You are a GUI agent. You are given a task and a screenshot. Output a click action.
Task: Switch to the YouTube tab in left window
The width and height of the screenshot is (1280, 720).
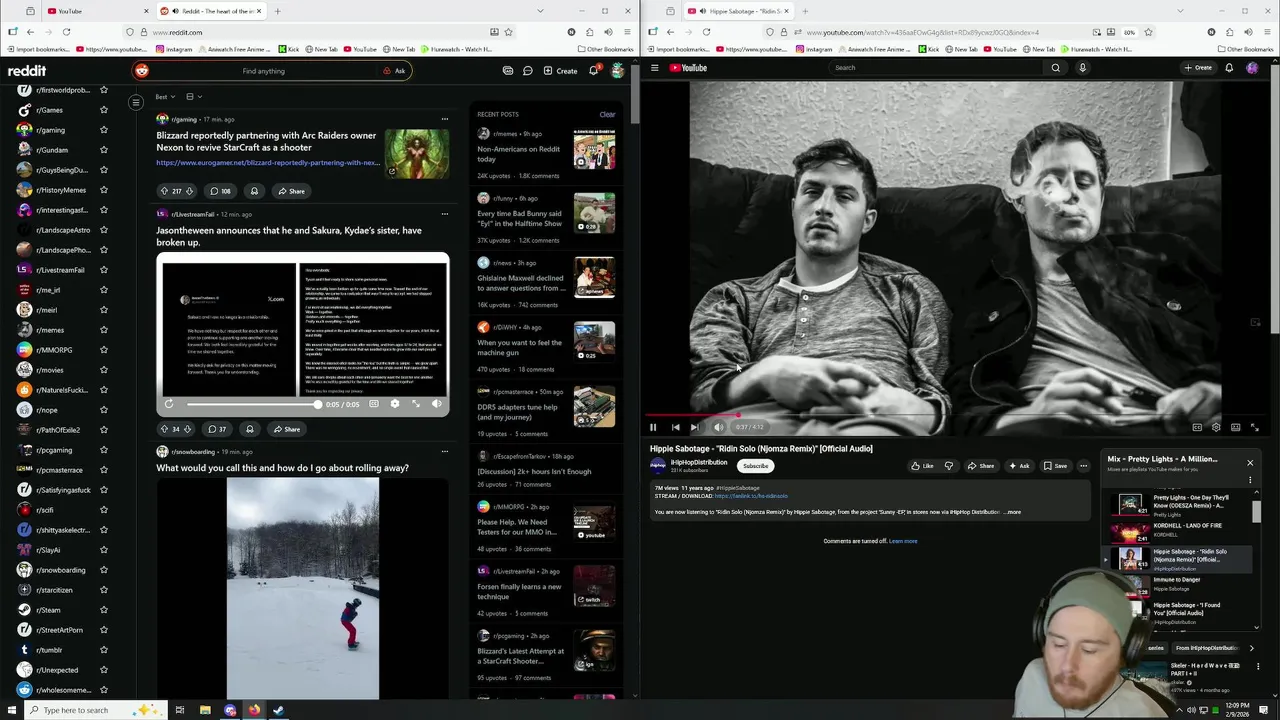click(x=97, y=11)
